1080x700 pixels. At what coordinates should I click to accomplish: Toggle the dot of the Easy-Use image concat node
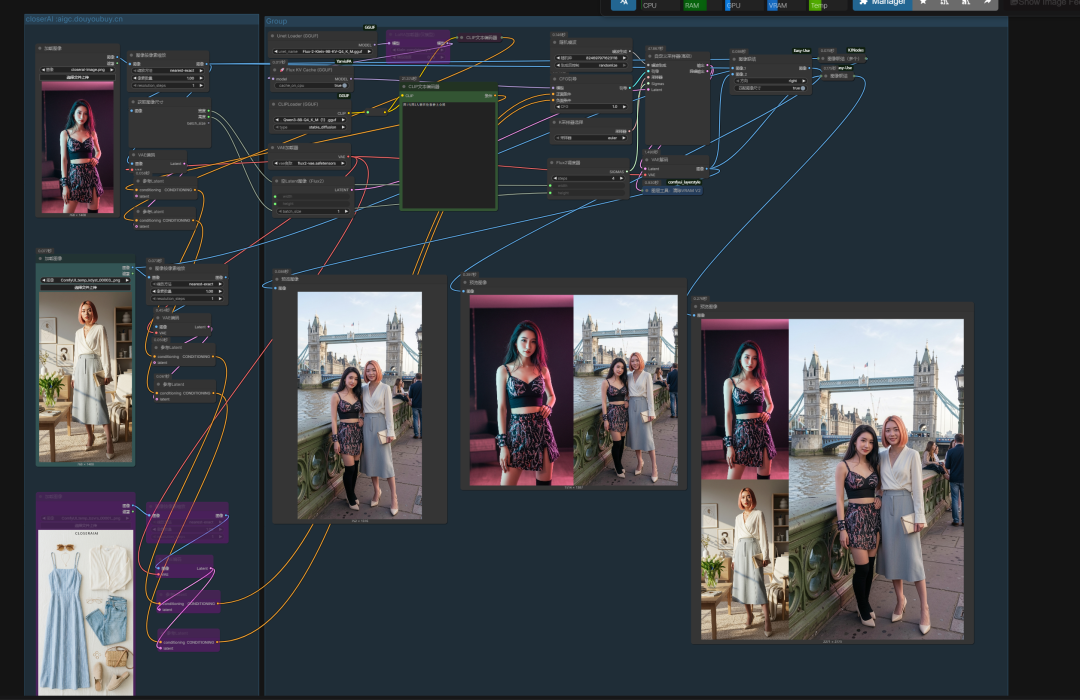click(x=734, y=59)
